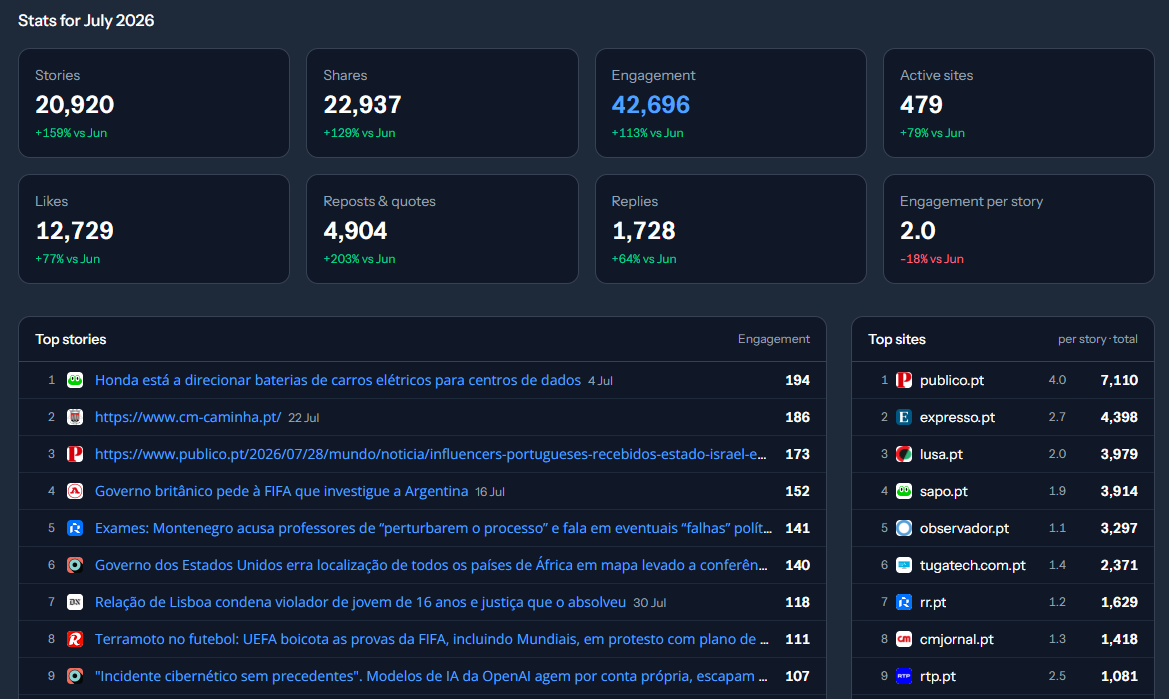Image resolution: width=1169 pixels, height=699 pixels.
Task: Open sapo.pt in Top sites
Action: pos(943,491)
